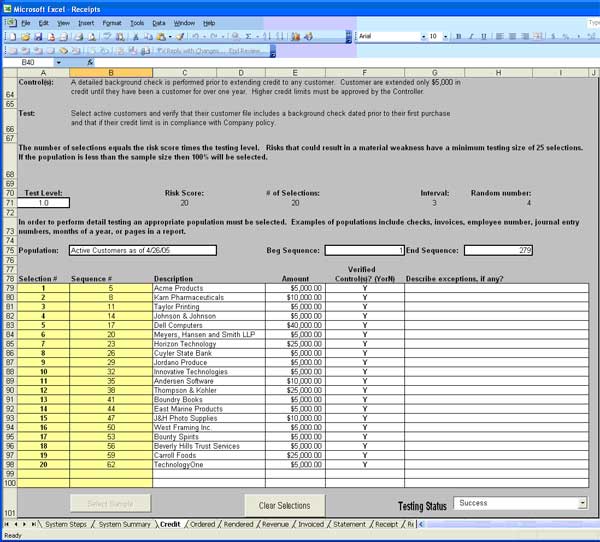Switch to the Statement sheet tab

pos(349,524)
